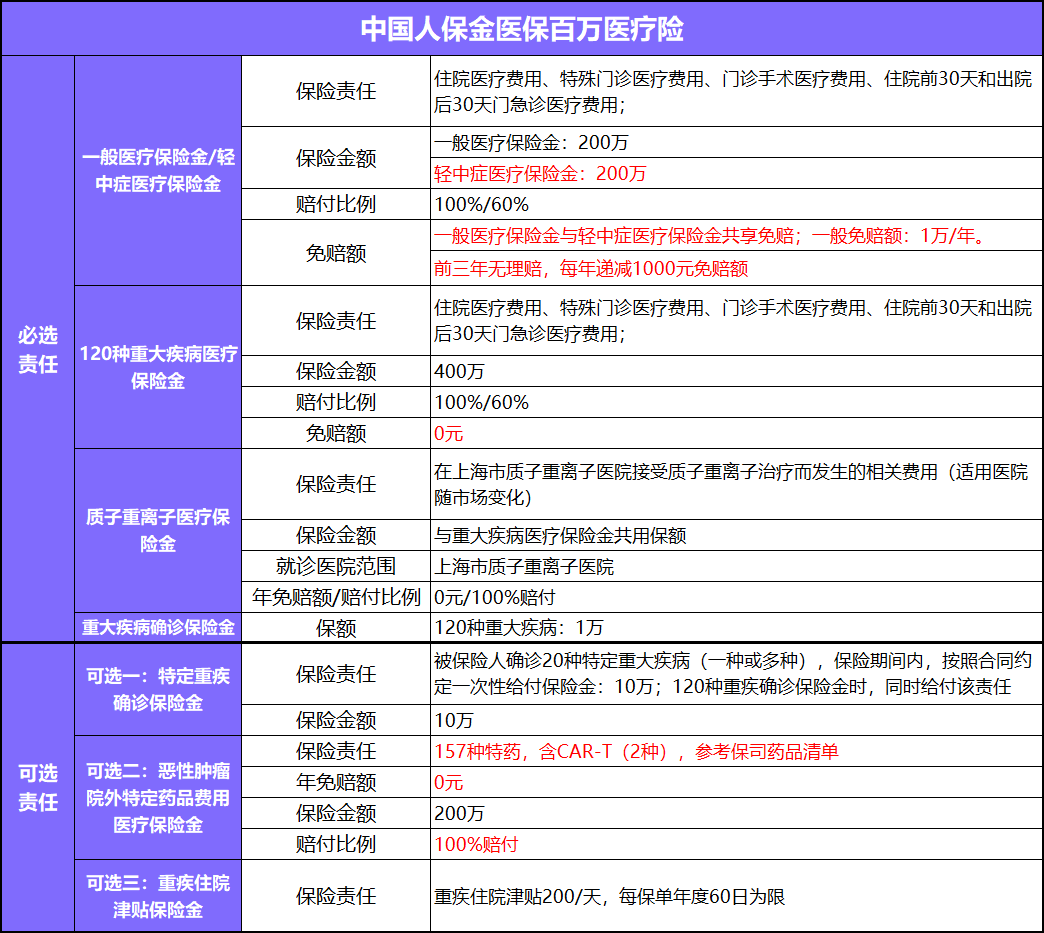Click 可选三：重疾住院津贴保险金 cell

(158, 896)
